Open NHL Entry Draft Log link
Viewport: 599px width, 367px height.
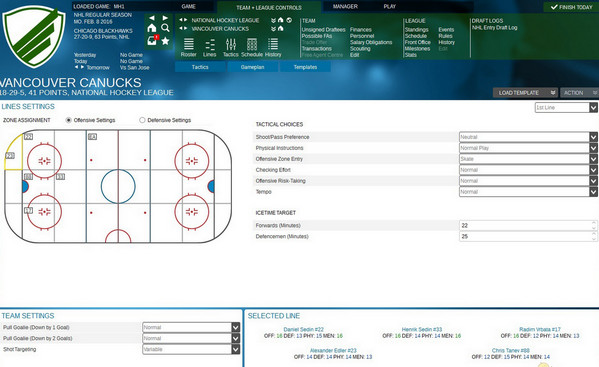[x=494, y=27]
